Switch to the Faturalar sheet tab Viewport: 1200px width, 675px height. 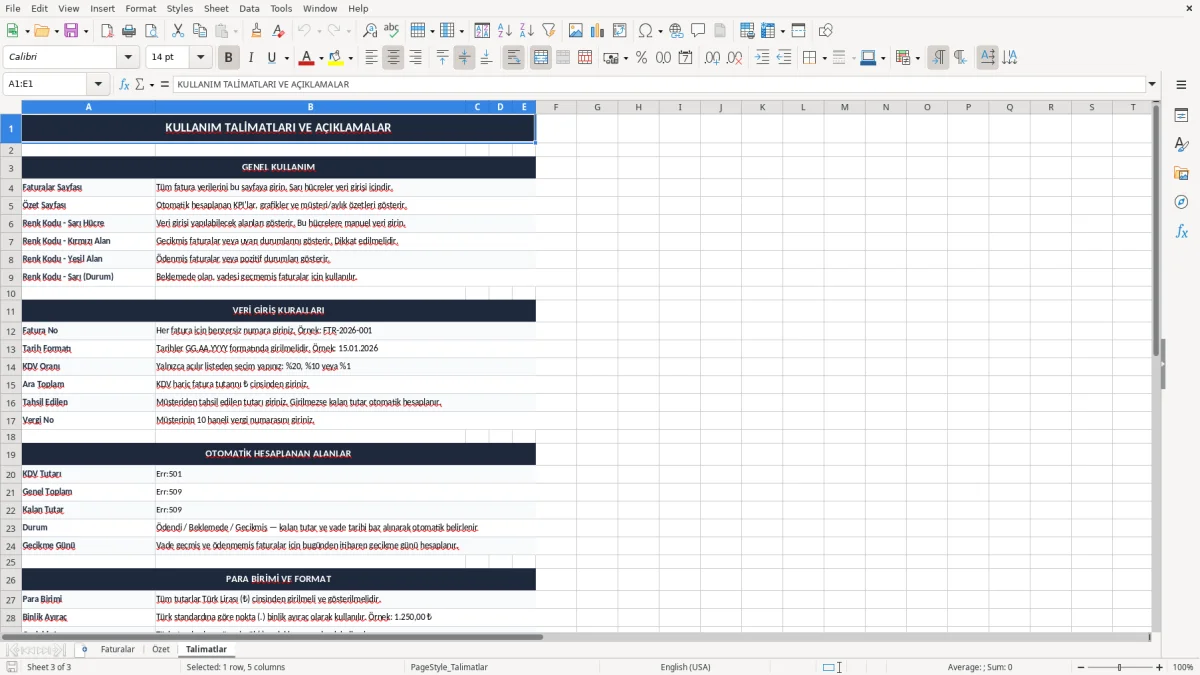click(x=117, y=649)
